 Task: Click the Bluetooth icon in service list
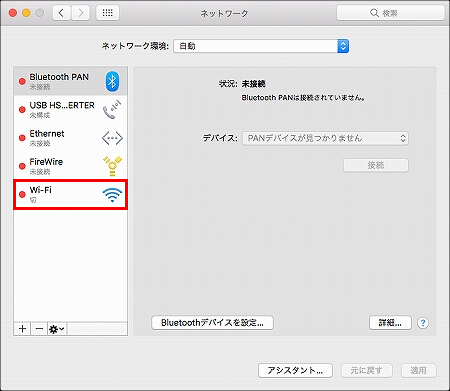point(112,81)
